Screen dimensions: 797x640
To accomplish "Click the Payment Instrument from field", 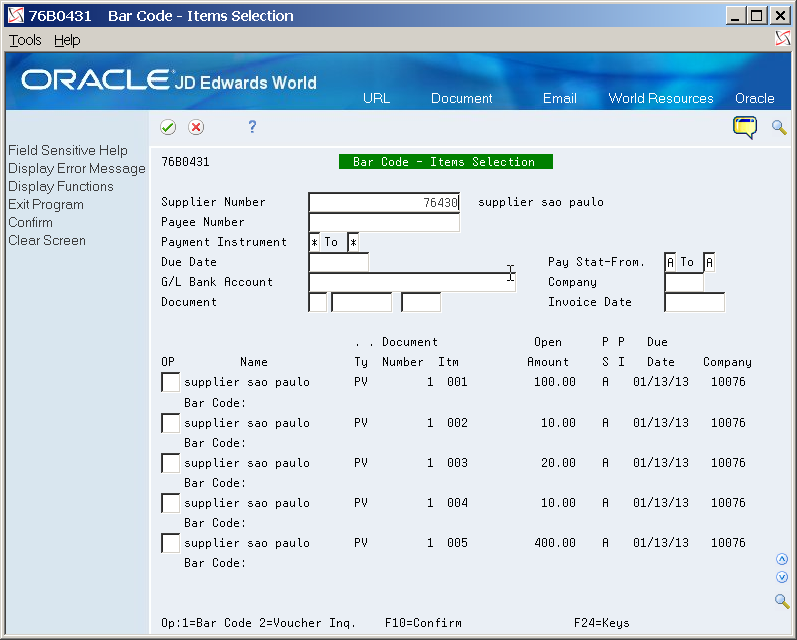I will 314,242.
